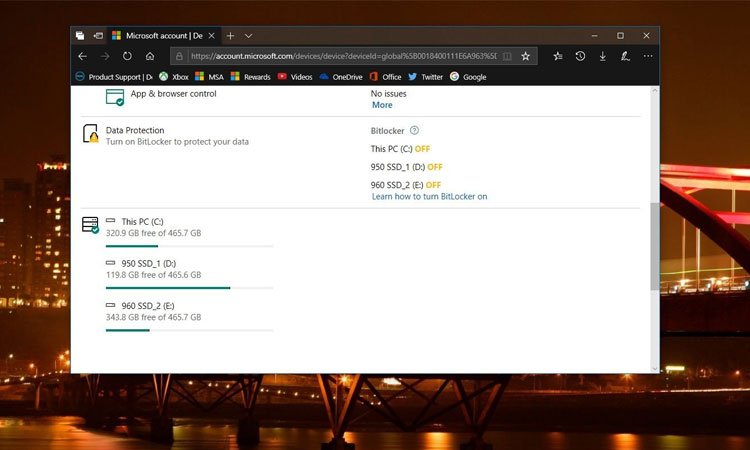The image size is (750, 450).
Task: Open the Xbox favorites bar bookmark
Action: (174, 77)
